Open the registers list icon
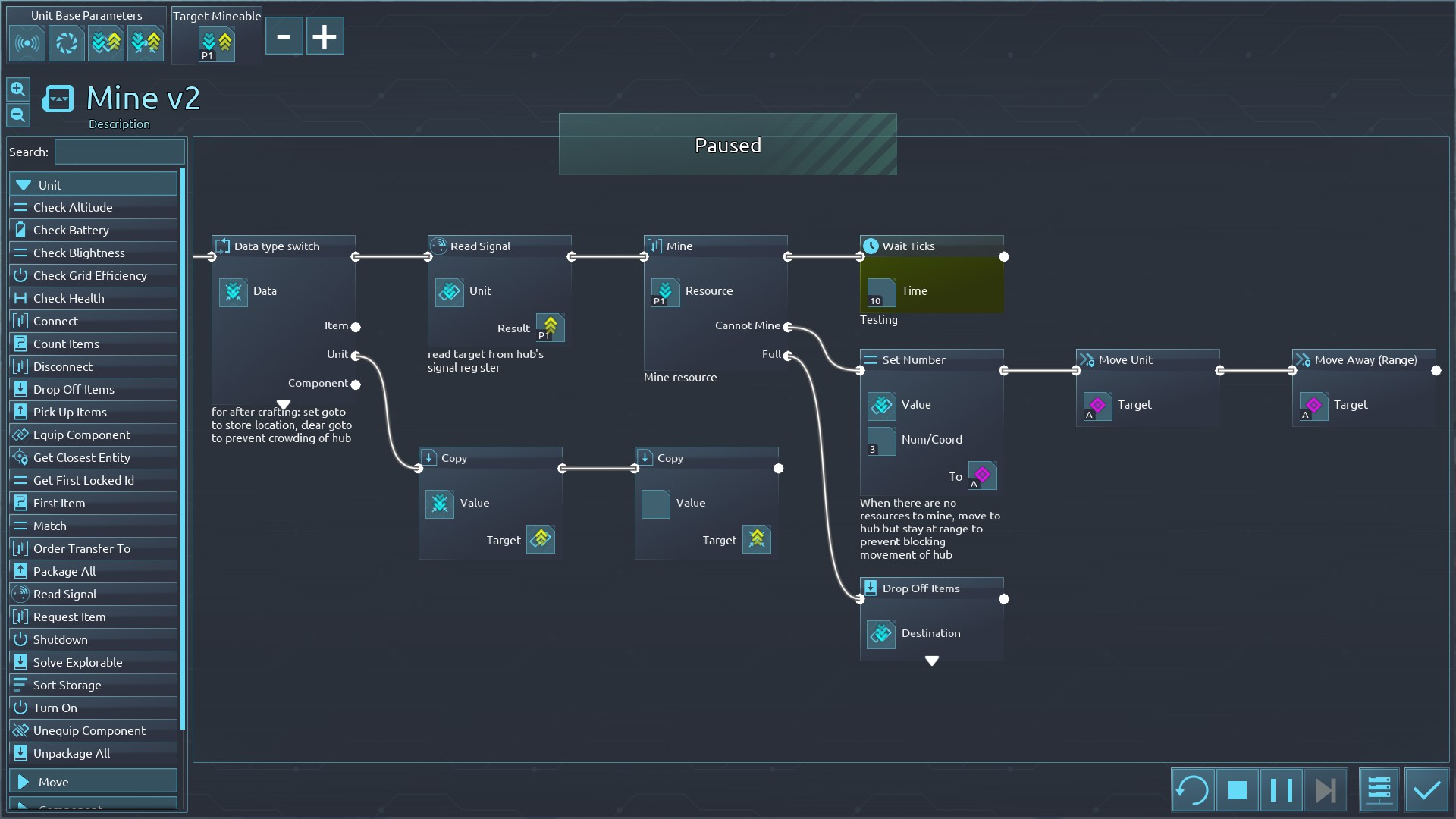Viewport: 1456px width, 819px height. click(x=1379, y=790)
